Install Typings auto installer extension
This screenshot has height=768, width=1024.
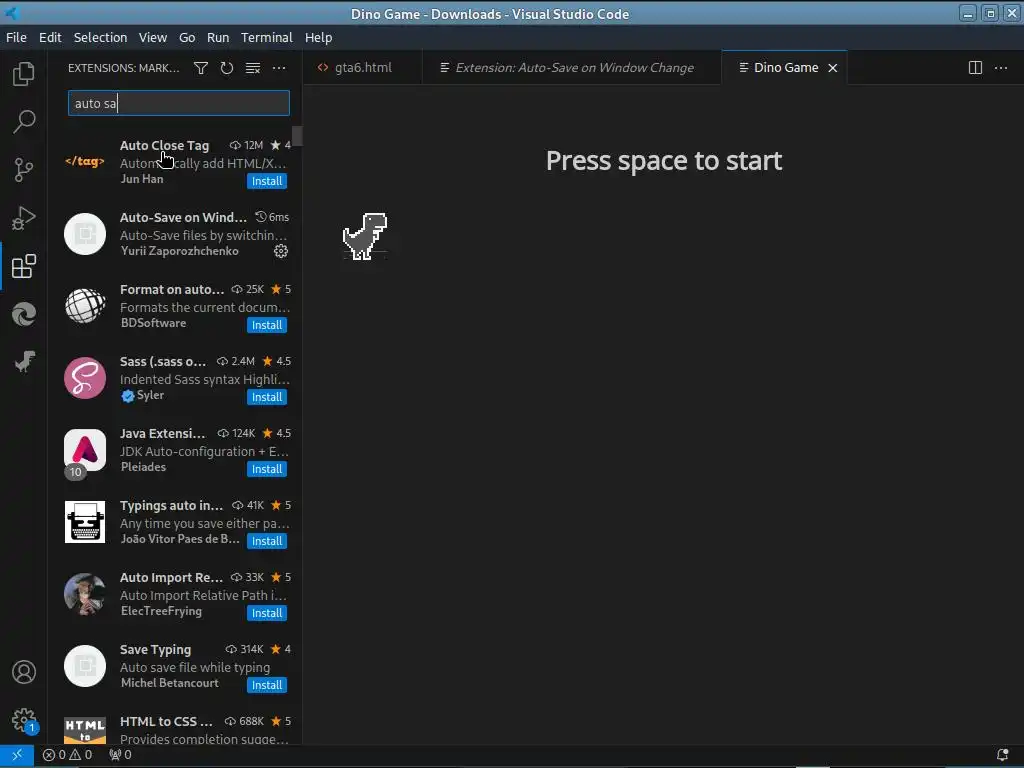pyautogui.click(x=266, y=541)
